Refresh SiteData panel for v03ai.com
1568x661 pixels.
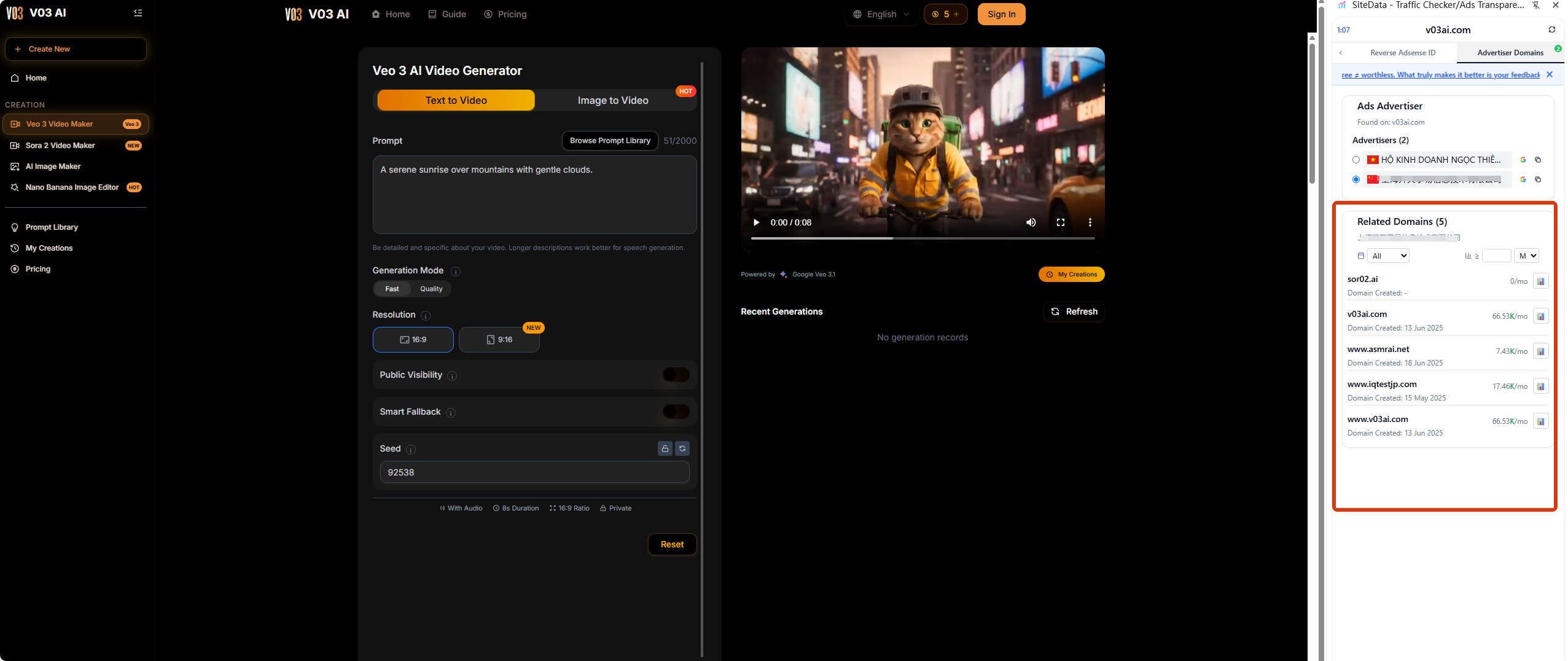[x=1551, y=29]
